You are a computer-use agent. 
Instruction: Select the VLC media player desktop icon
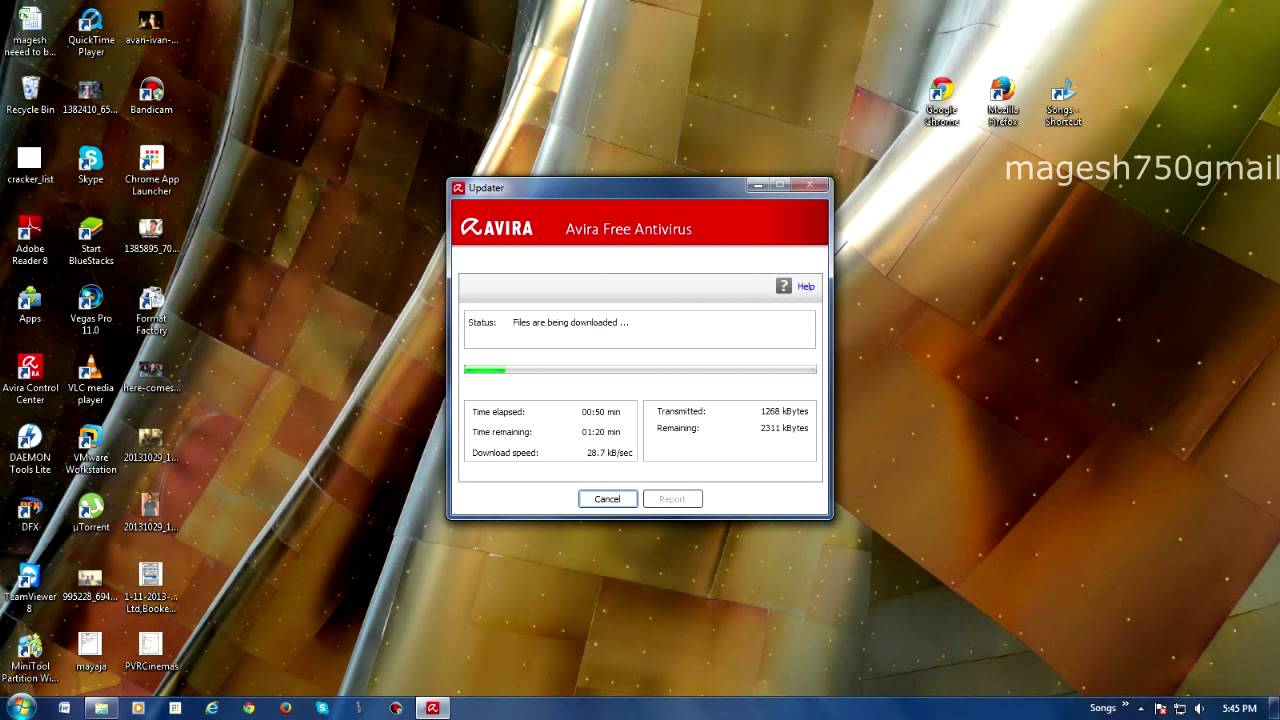tap(91, 380)
